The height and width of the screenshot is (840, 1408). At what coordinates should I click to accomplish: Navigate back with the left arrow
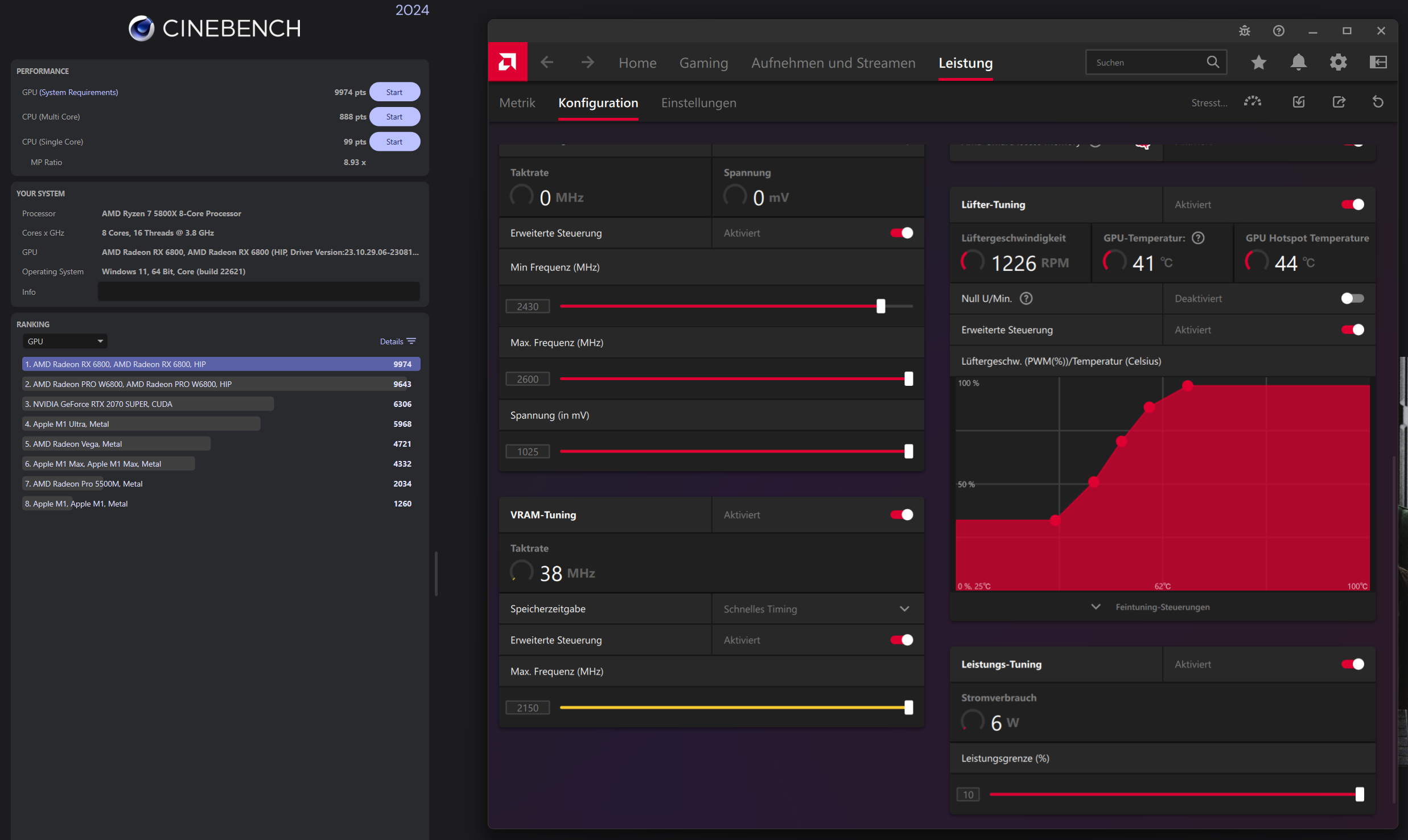(547, 62)
